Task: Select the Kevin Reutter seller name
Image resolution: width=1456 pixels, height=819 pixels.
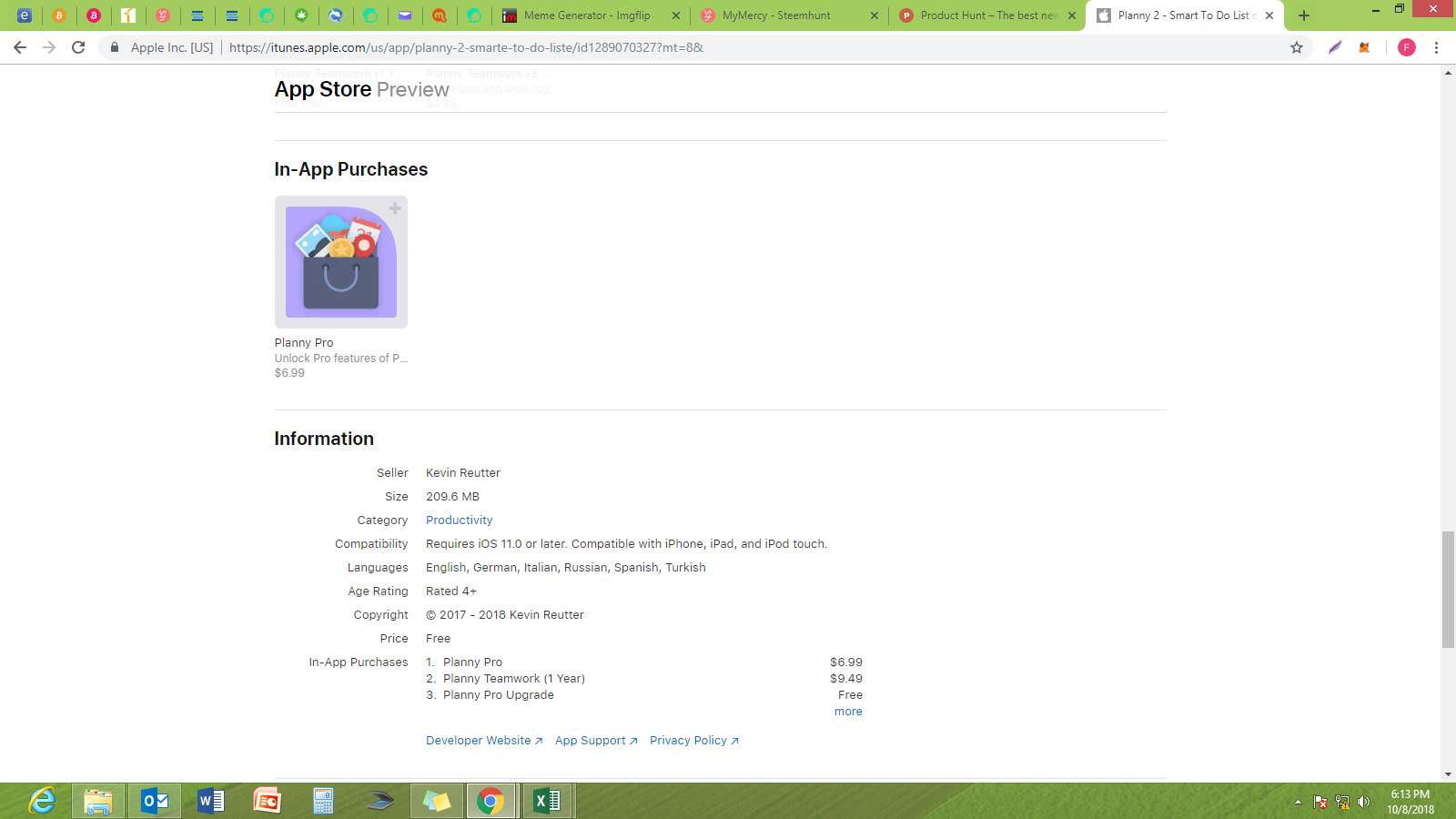Action: point(463,473)
